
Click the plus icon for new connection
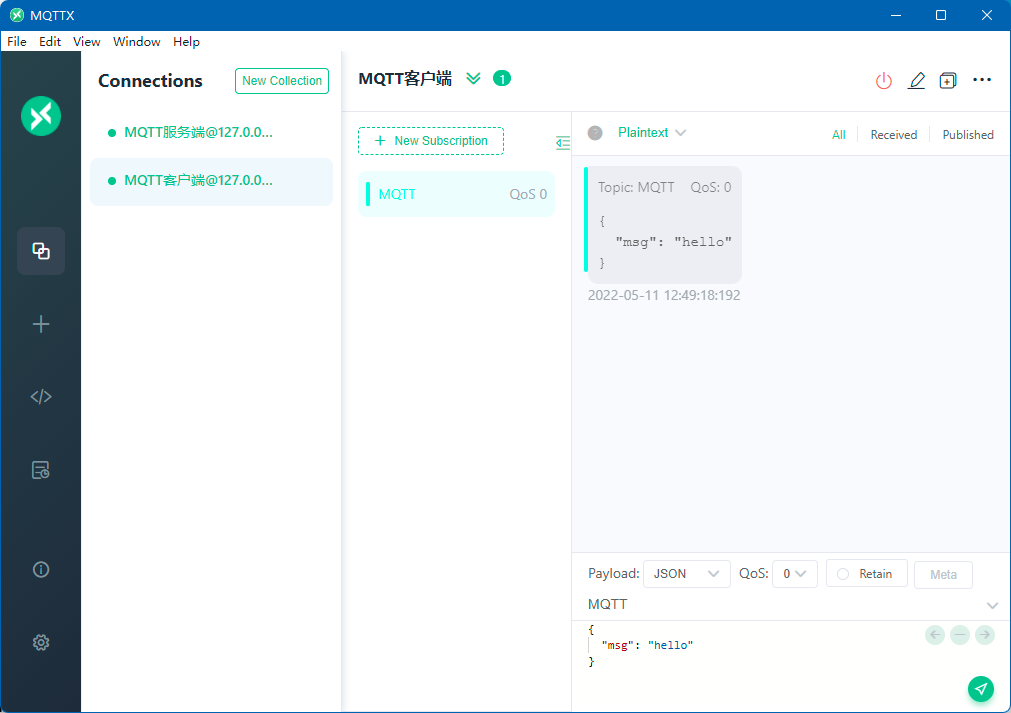[41, 324]
